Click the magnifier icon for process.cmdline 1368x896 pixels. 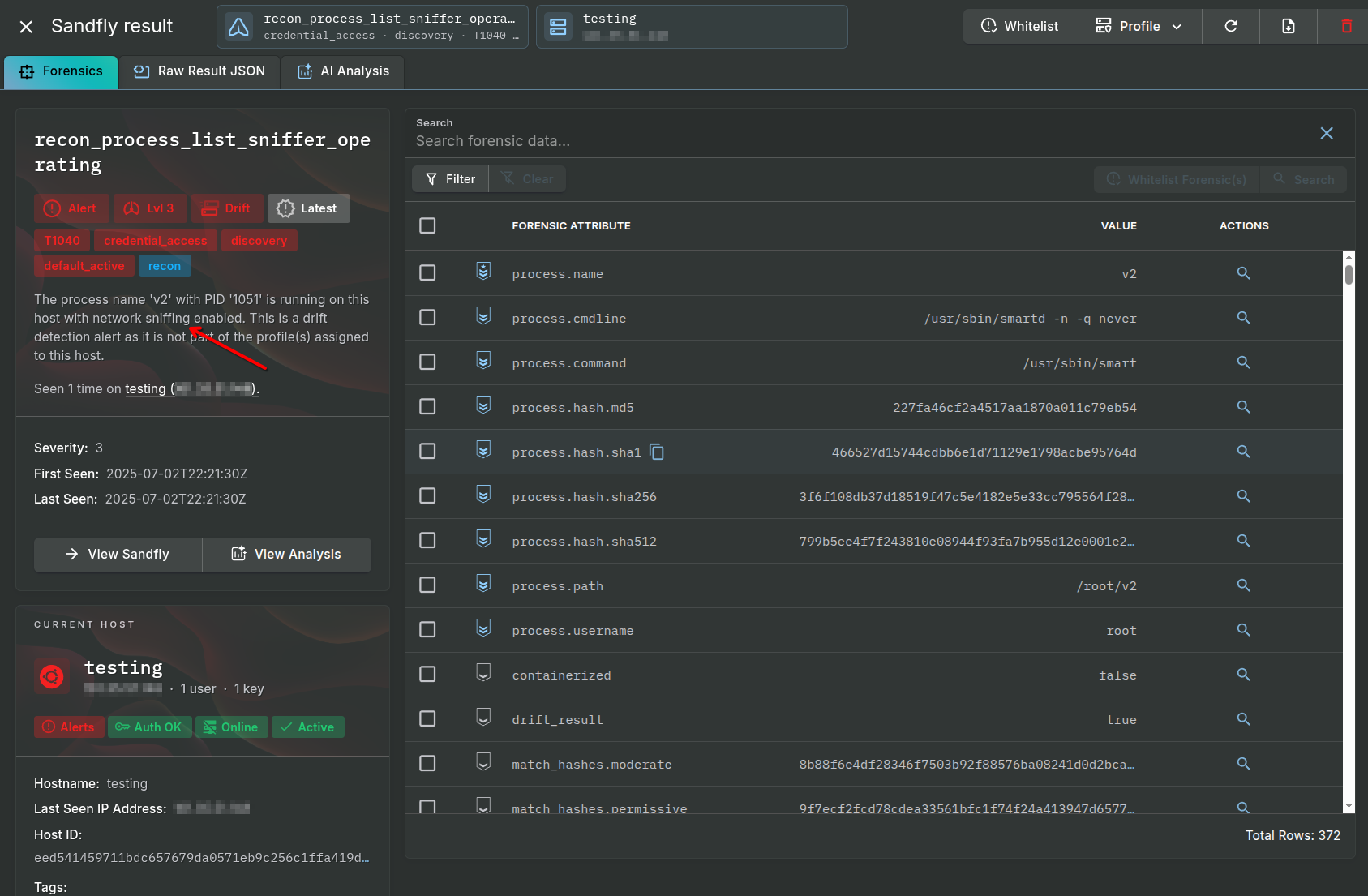click(1243, 318)
